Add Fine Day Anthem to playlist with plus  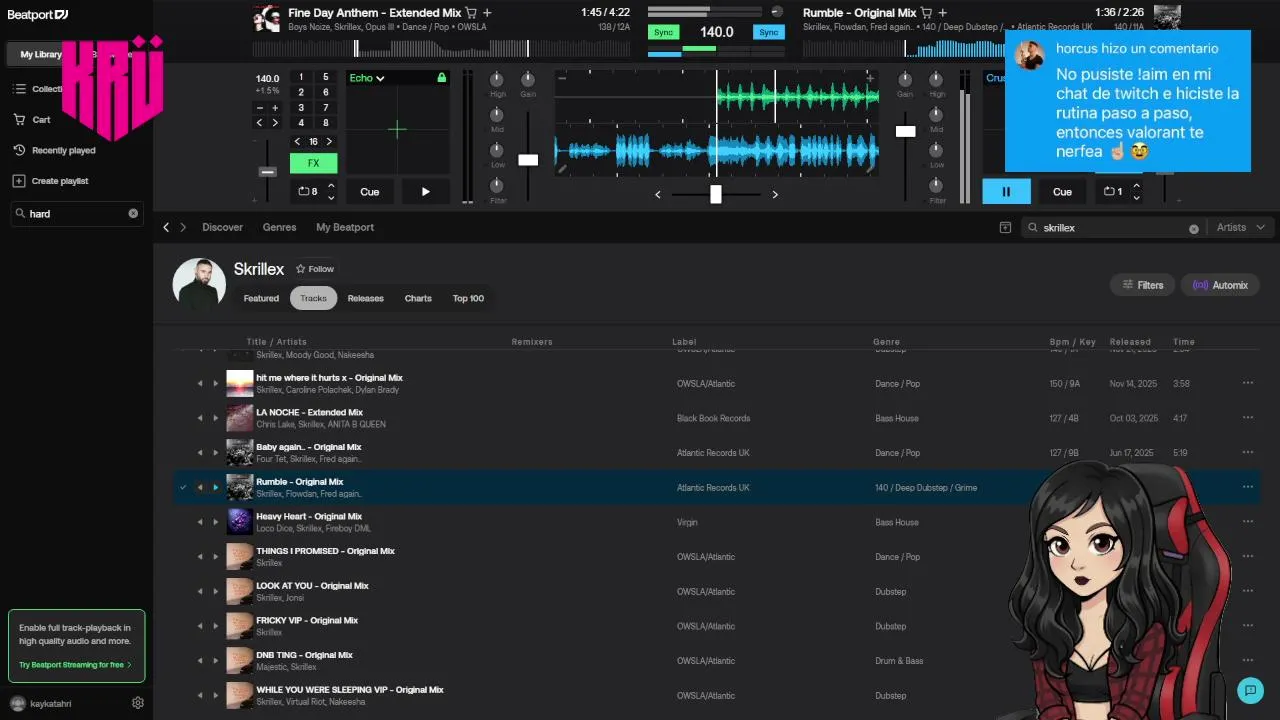tap(487, 13)
